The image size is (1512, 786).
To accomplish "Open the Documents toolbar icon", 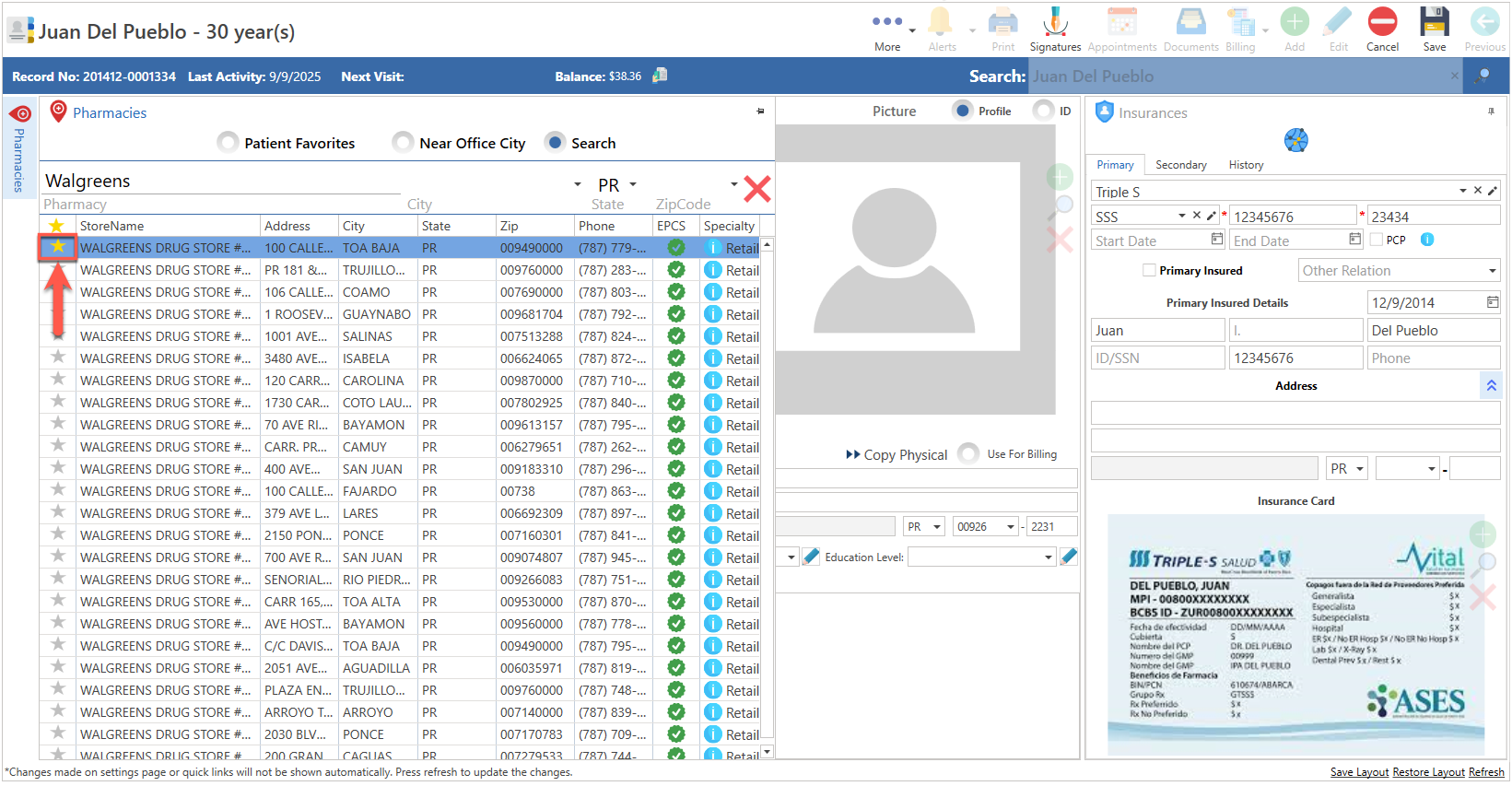I will pos(1190,29).
